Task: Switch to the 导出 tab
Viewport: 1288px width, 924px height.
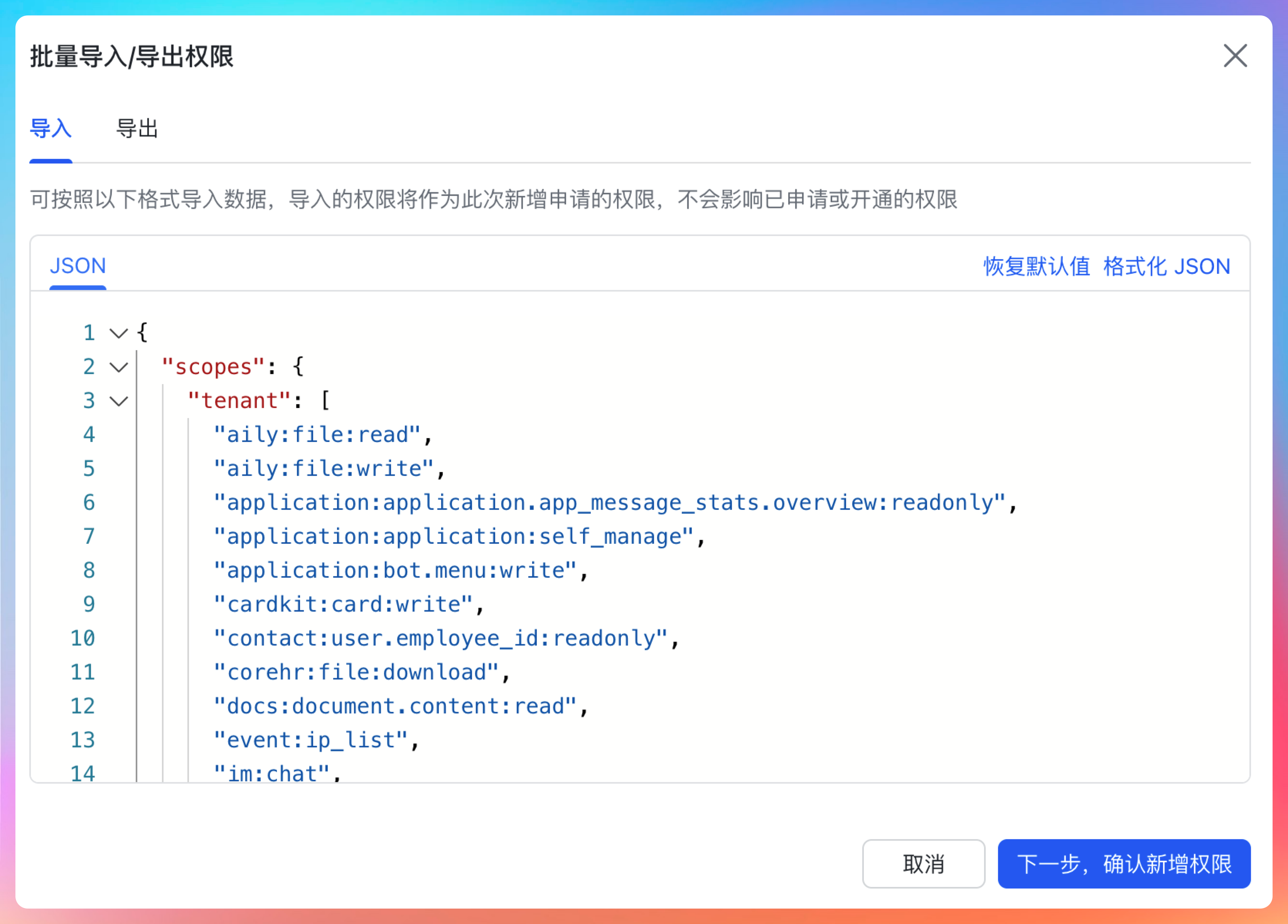Action: click(136, 129)
